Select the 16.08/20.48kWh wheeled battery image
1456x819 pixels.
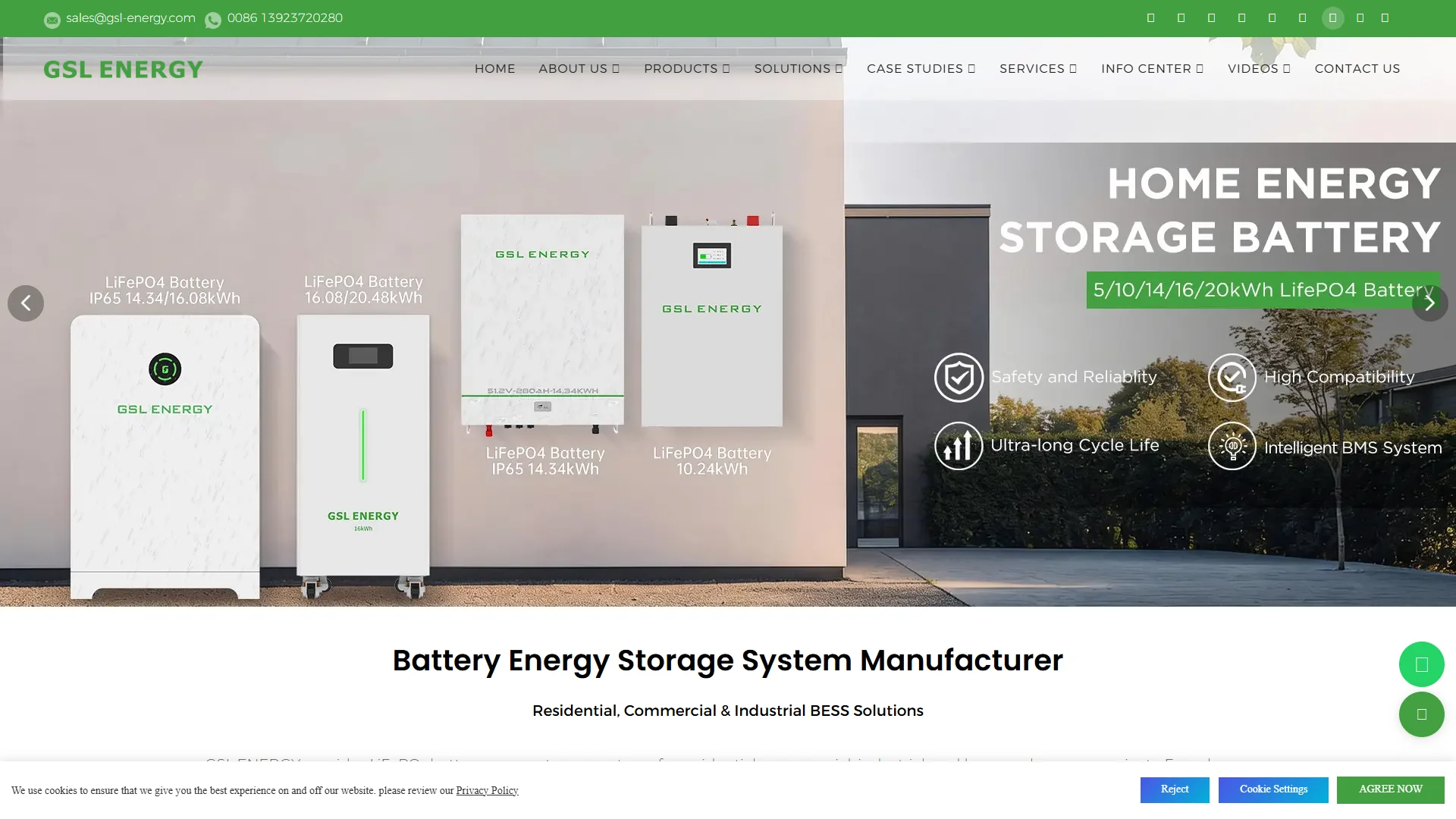362,455
